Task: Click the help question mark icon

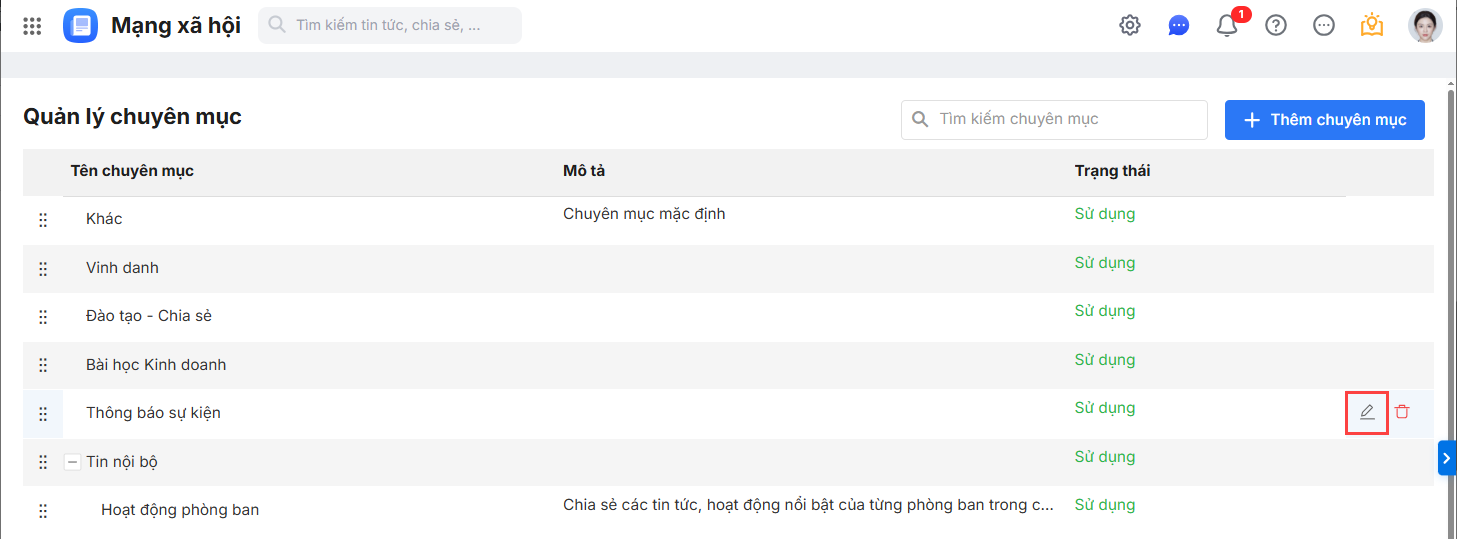Action: pos(1276,26)
